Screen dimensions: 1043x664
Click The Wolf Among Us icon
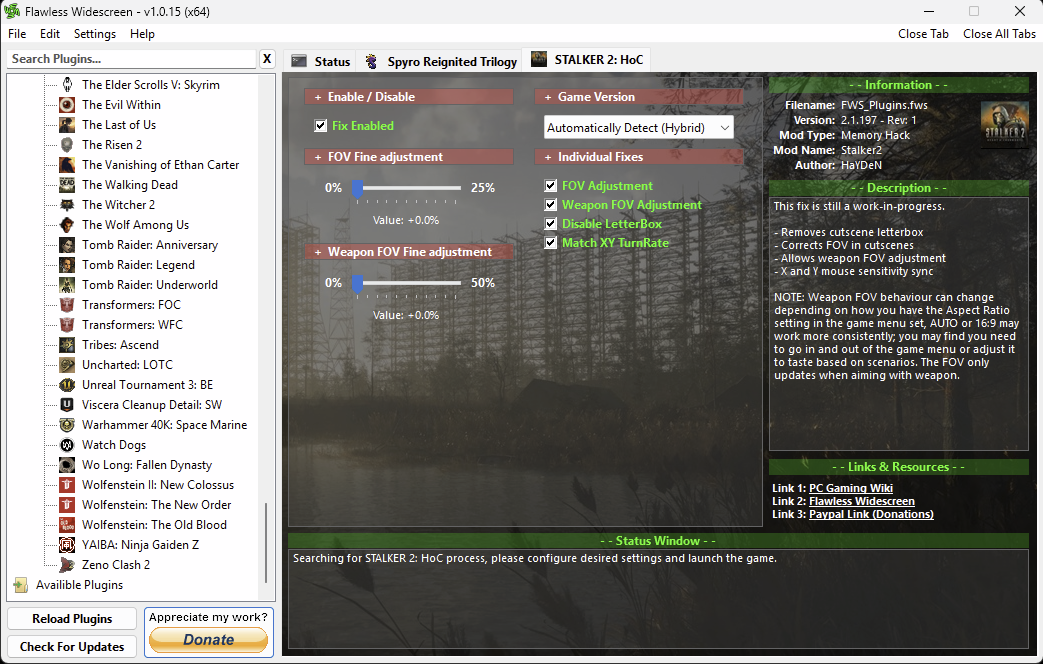pos(67,224)
